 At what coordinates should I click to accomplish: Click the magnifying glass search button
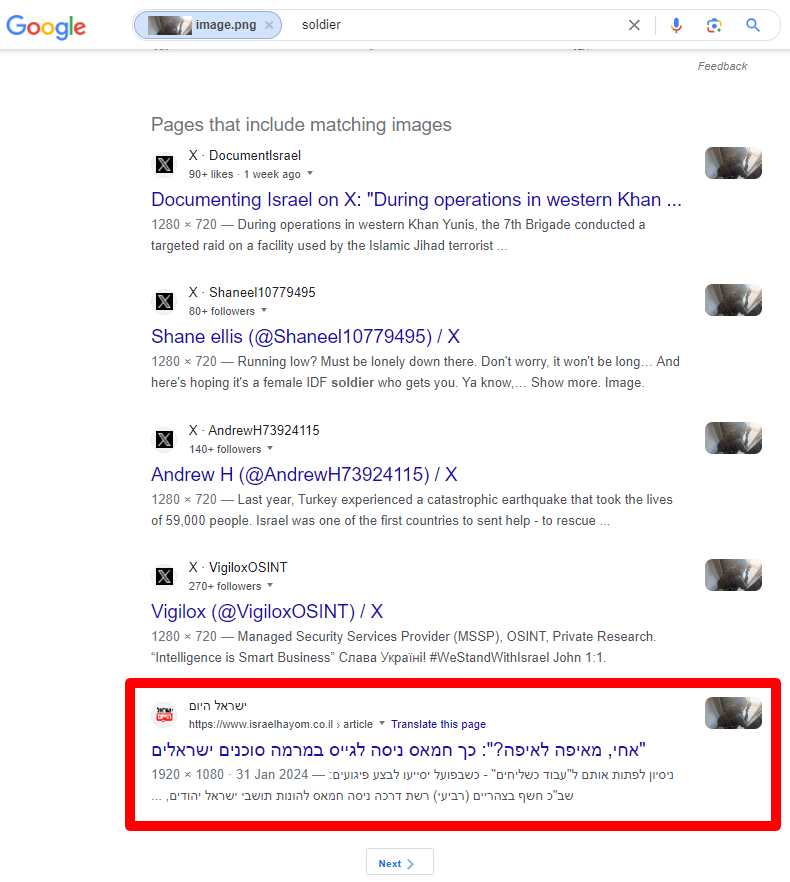tap(753, 26)
